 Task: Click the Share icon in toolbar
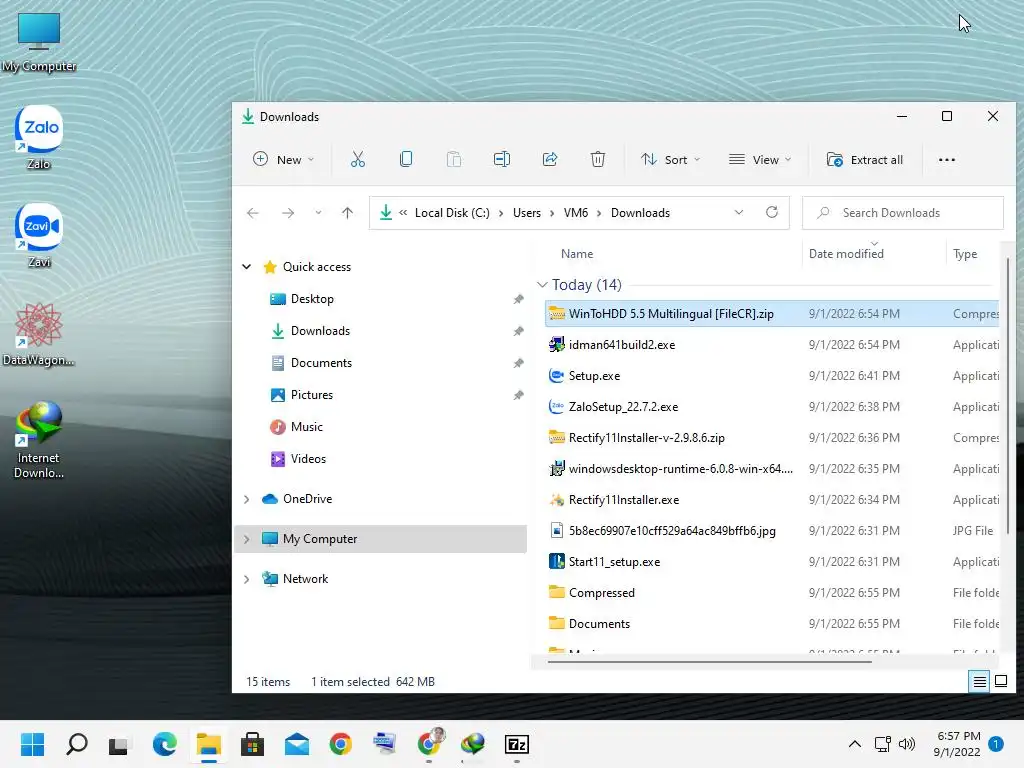(x=550, y=159)
